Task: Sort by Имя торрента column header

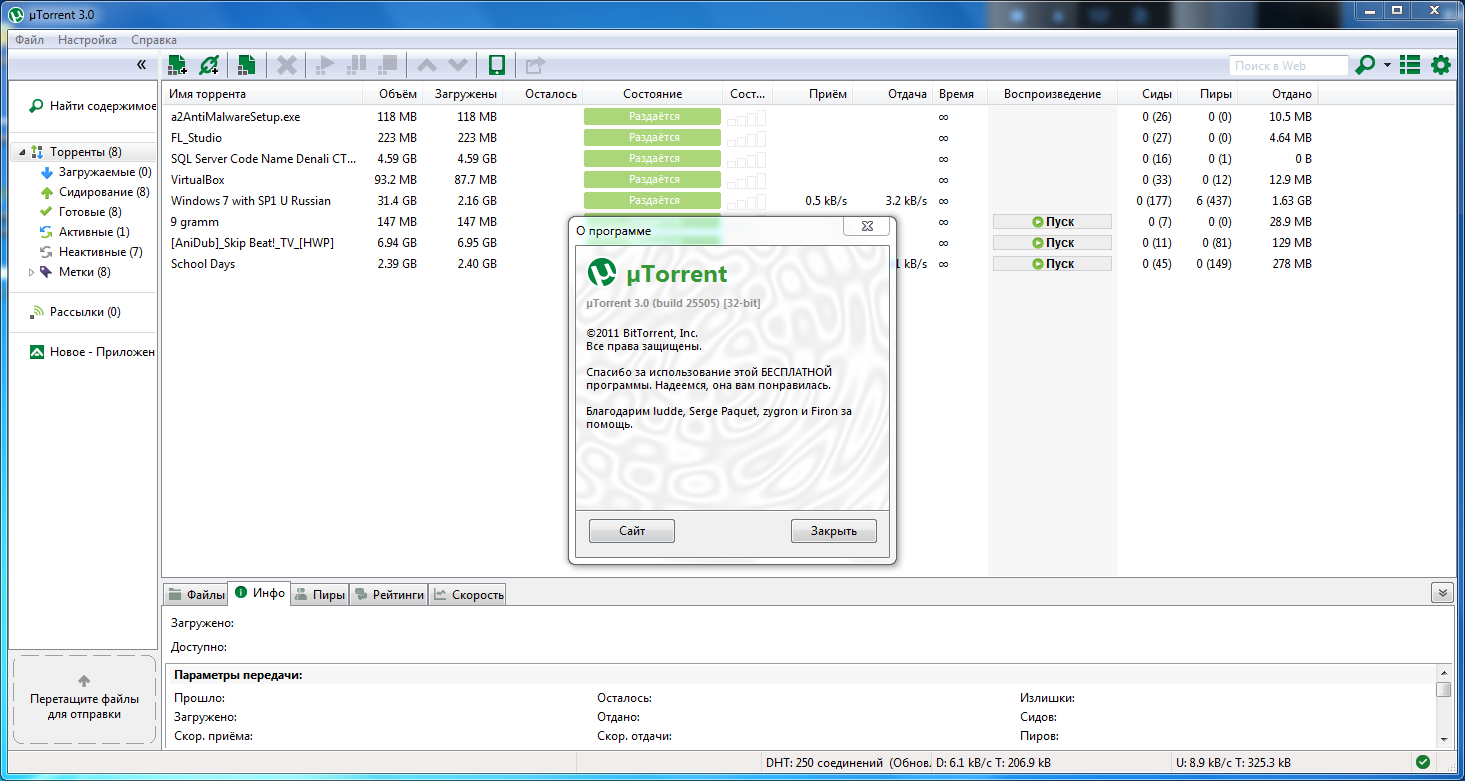Action: [x=262, y=94]
